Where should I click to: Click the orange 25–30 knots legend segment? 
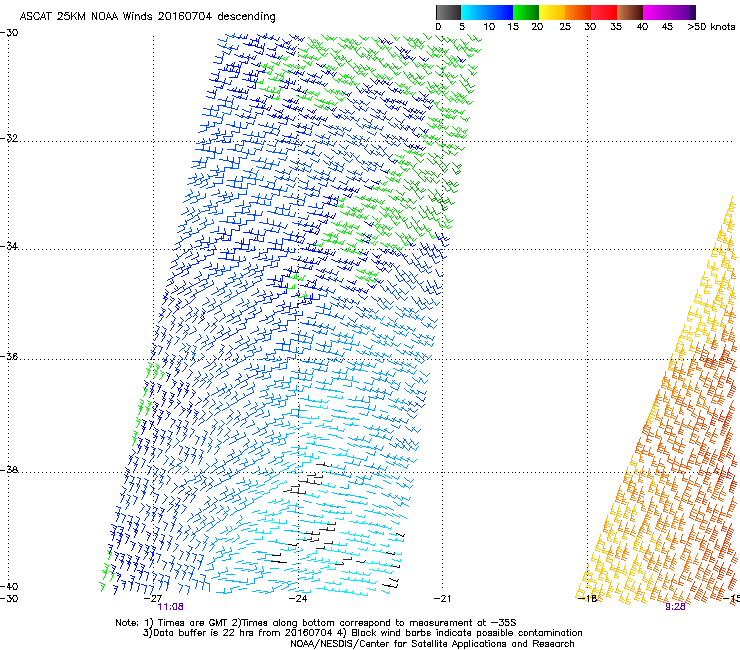pos(578,12)
